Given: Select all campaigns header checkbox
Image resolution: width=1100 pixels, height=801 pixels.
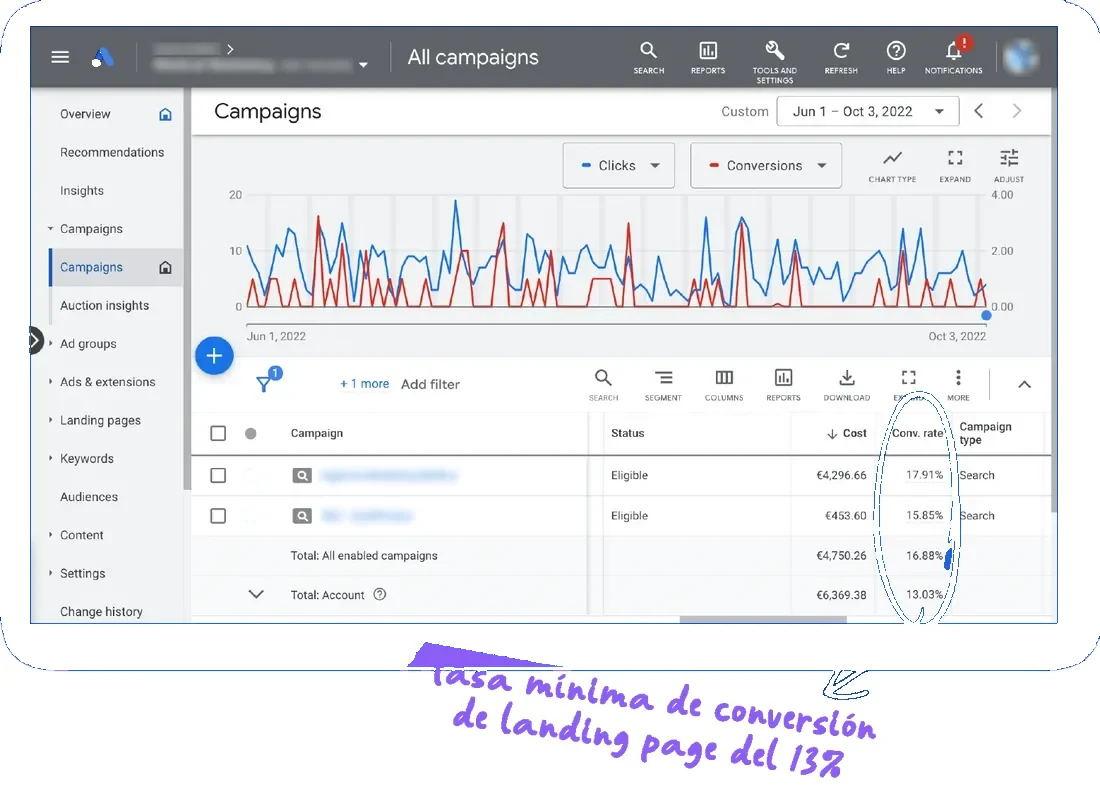Looking at the screenshot, I should click(x=218, y=433).
